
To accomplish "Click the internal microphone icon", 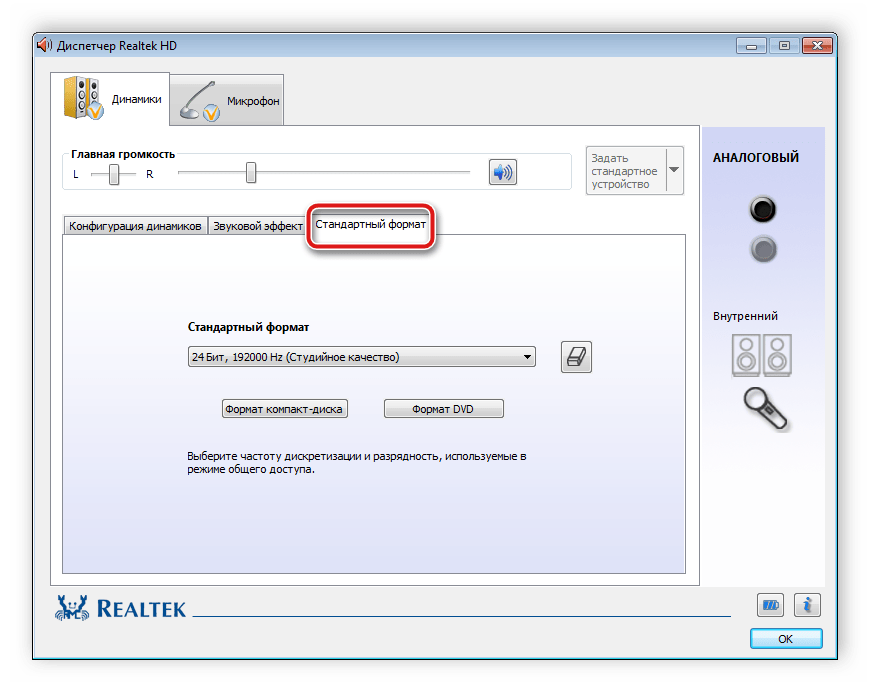I will [765, 407].
